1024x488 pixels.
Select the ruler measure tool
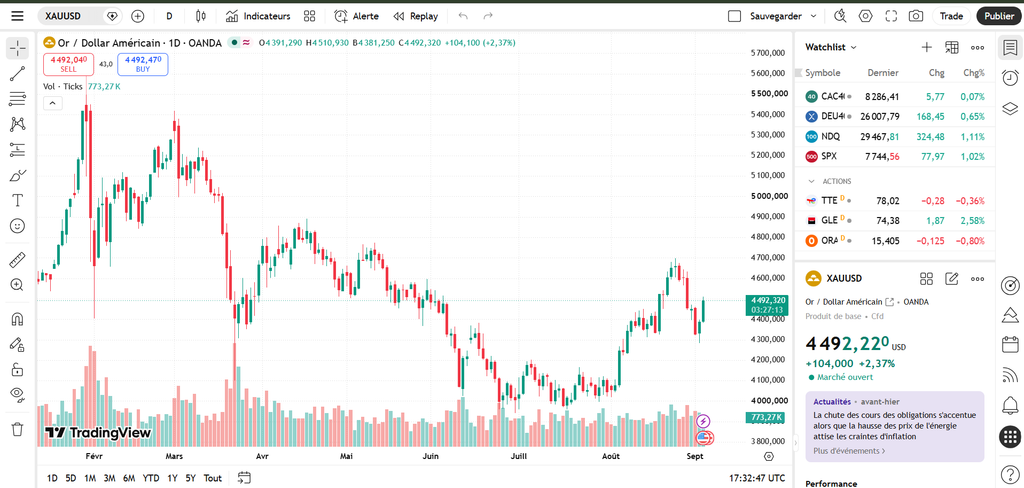(18, 260)
